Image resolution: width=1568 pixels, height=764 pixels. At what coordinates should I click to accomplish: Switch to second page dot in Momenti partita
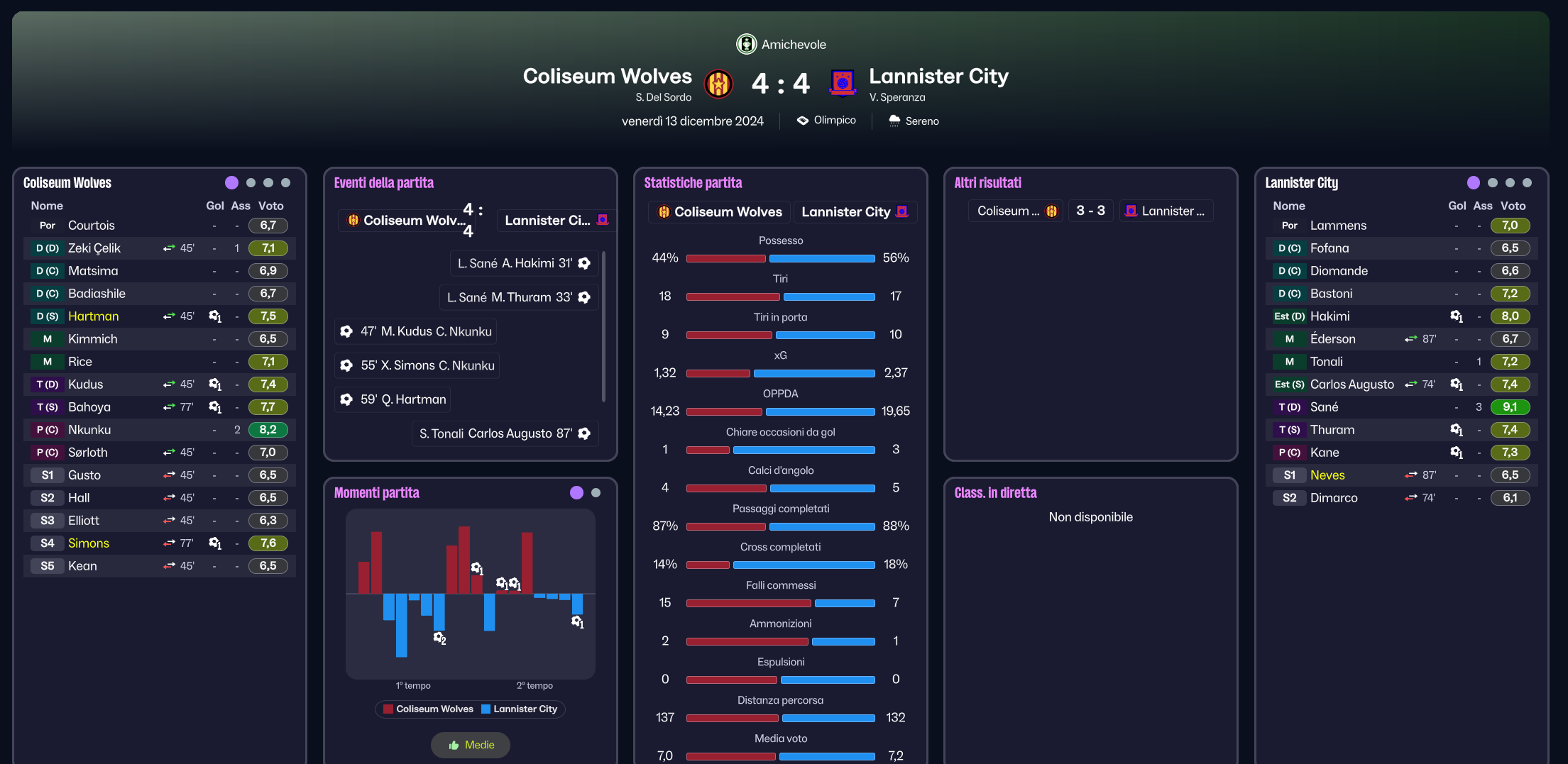pyautogui.click(x=596, y=493)
